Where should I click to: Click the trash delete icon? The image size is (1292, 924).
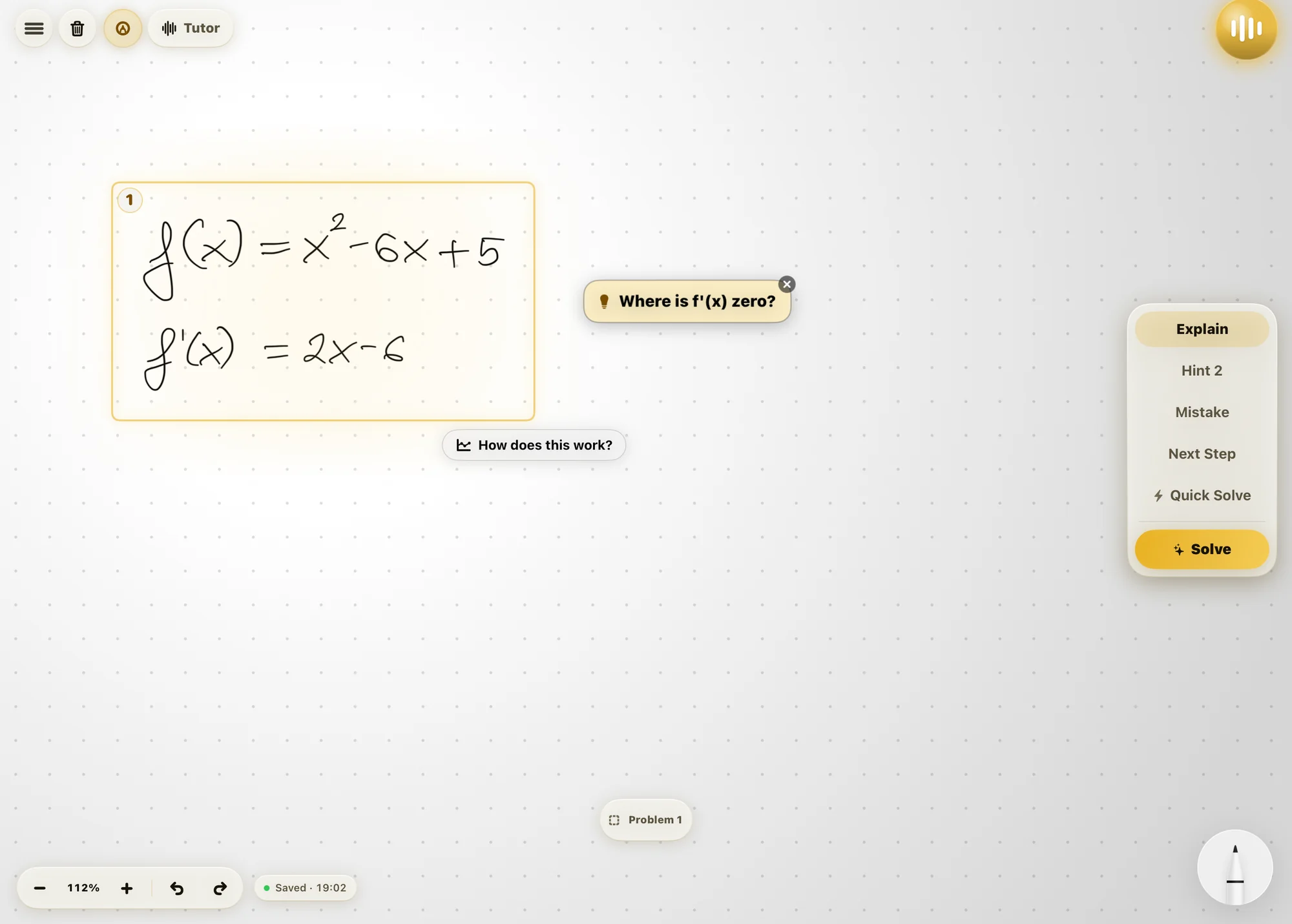coord(78,28)
